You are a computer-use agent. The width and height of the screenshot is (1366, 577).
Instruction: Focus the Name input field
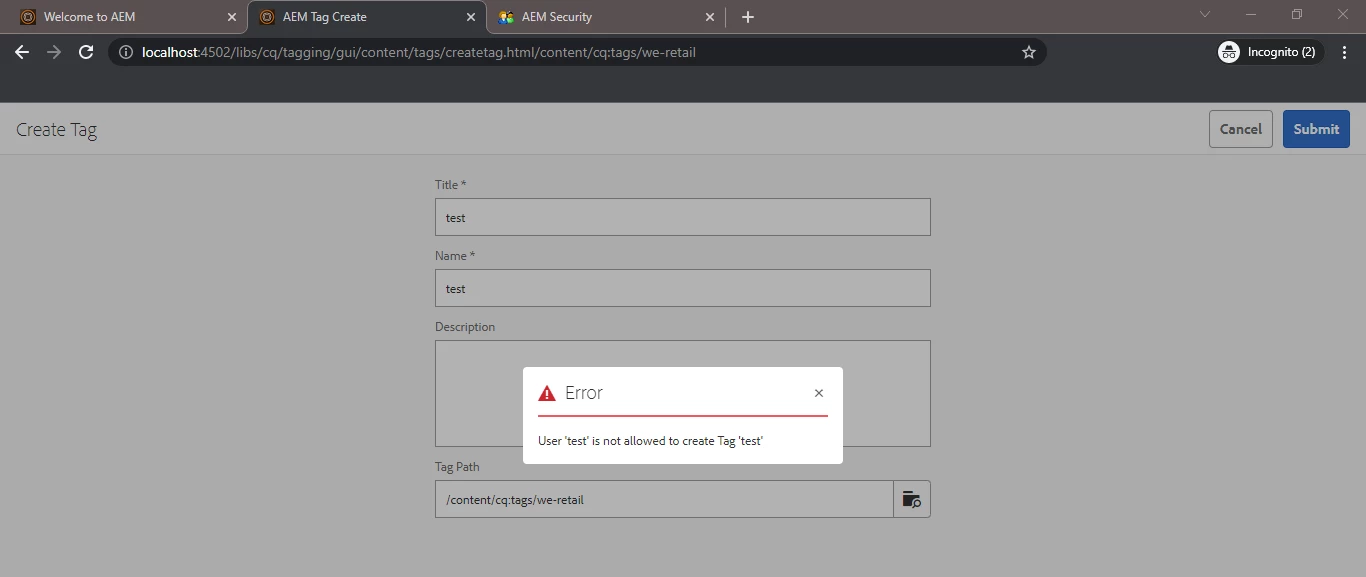(683, 288)
